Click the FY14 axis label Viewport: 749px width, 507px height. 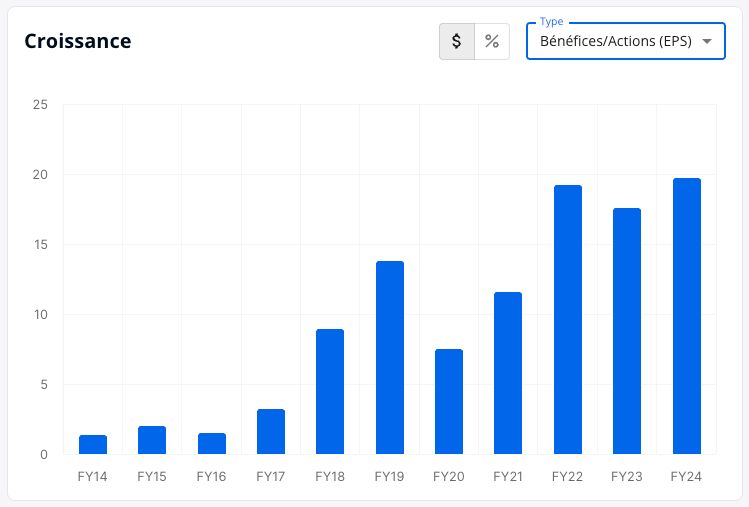pyautogui.click(x=92, y=476)
